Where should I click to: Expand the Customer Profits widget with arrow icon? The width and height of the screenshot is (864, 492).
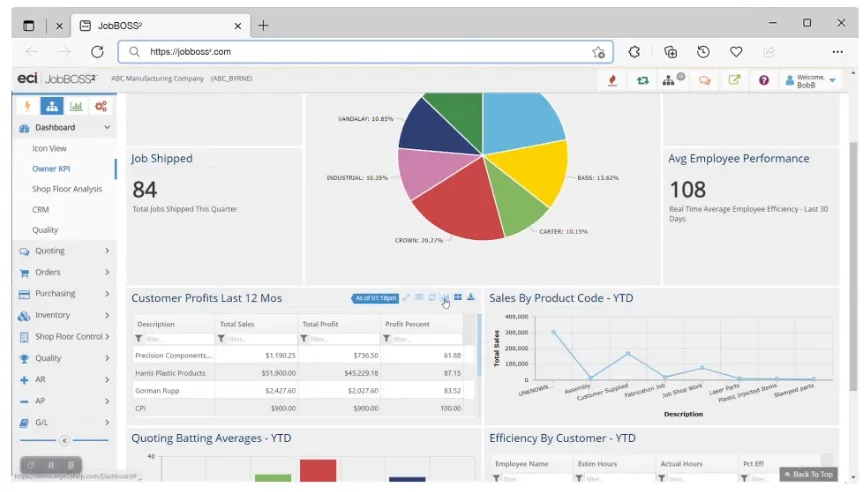[x=406, y=298]
